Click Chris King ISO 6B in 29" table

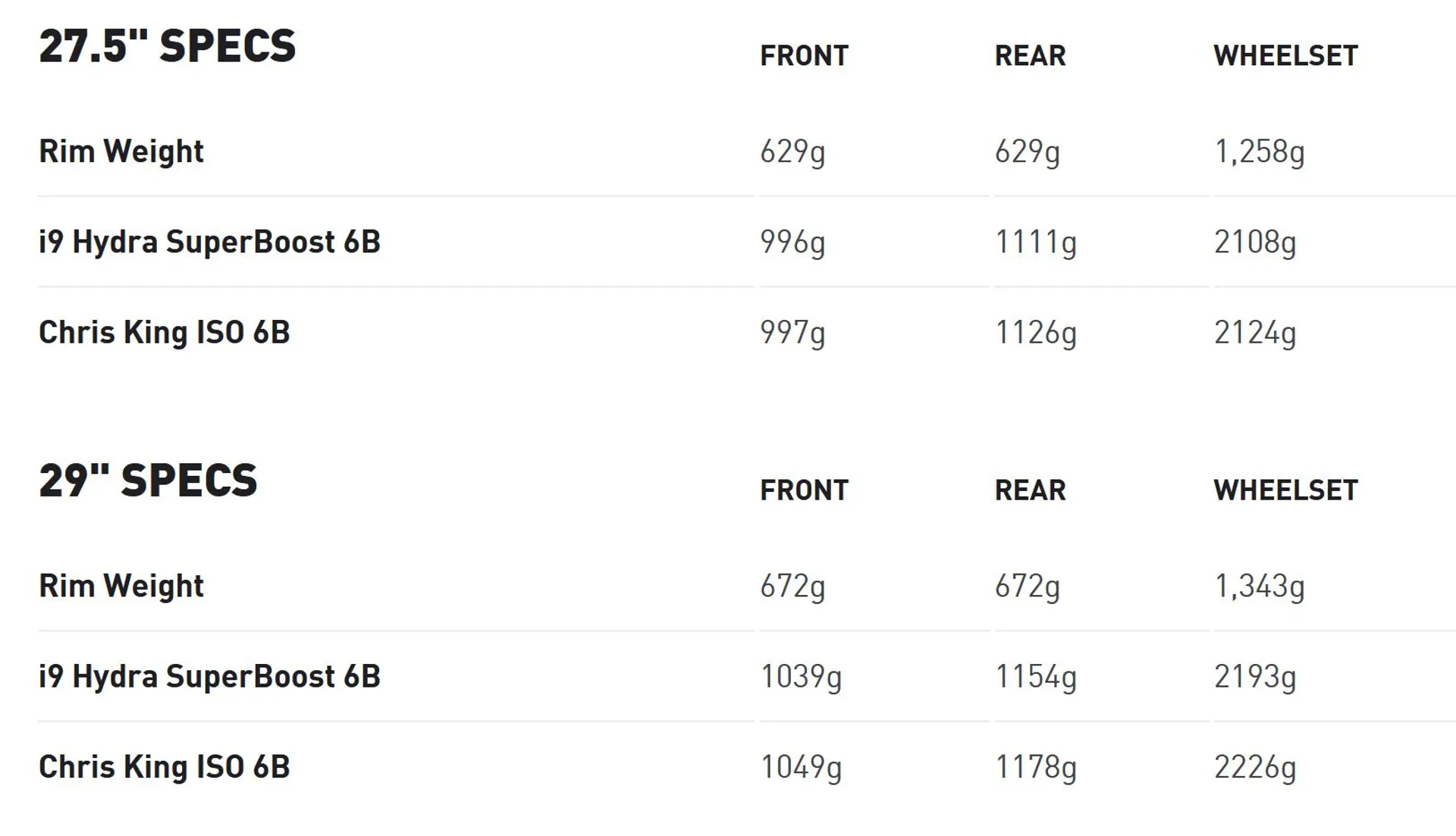(x=165, y=767)
